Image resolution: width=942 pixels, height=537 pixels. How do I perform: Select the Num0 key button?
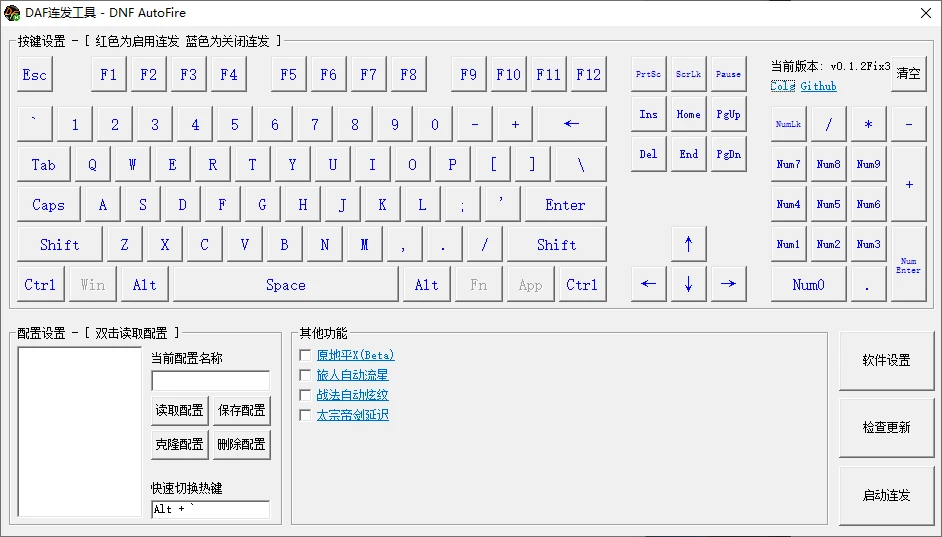809,284
